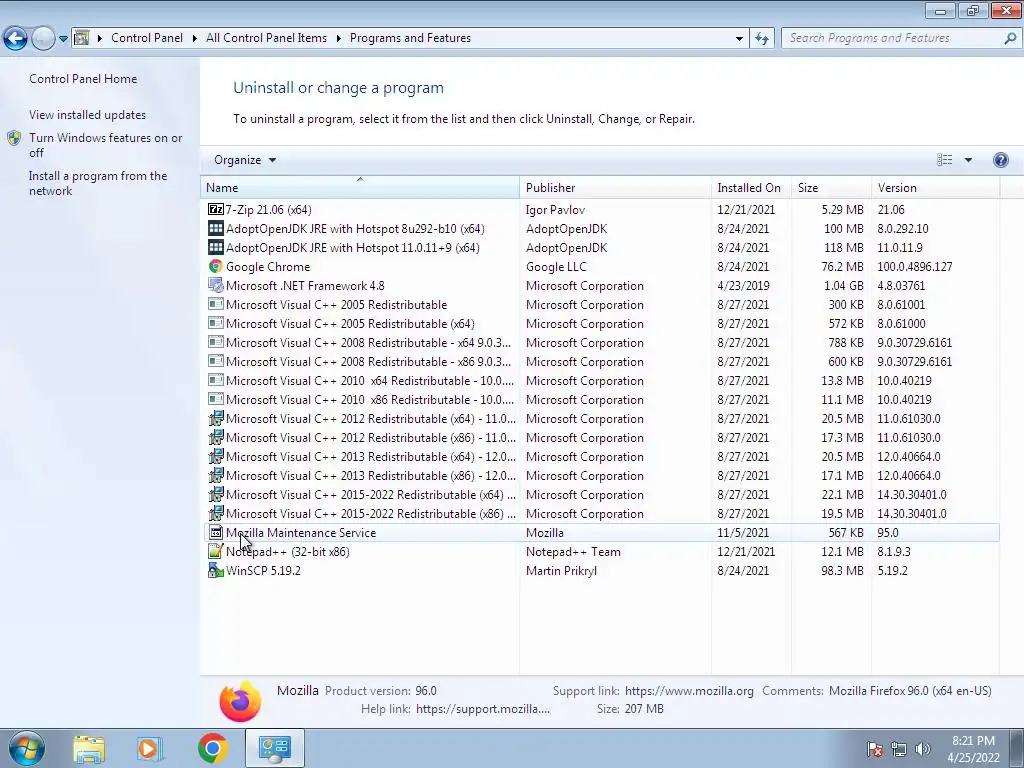Click the 7-Zip program icon
The width and height of the screenshot is (1024, 768).
(216, 210)
